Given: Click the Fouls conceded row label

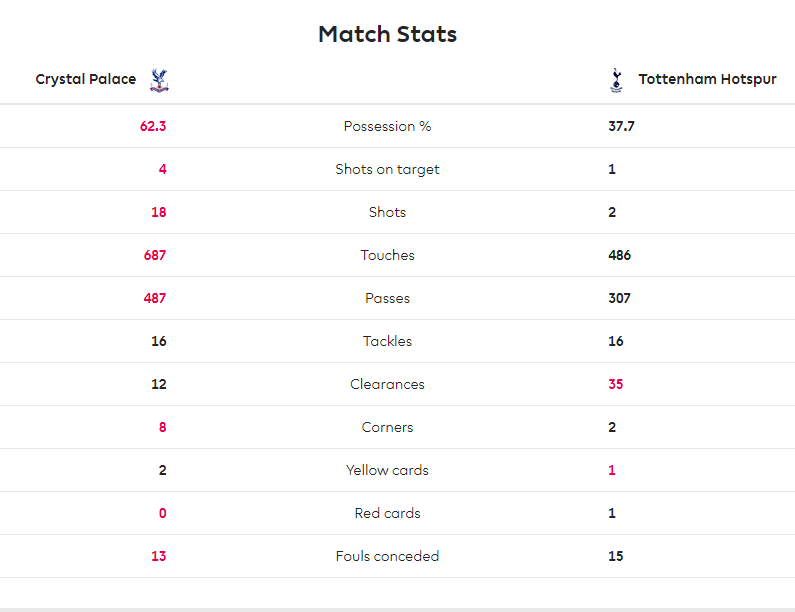Looking at the screenshot, I should click(387, 556).
